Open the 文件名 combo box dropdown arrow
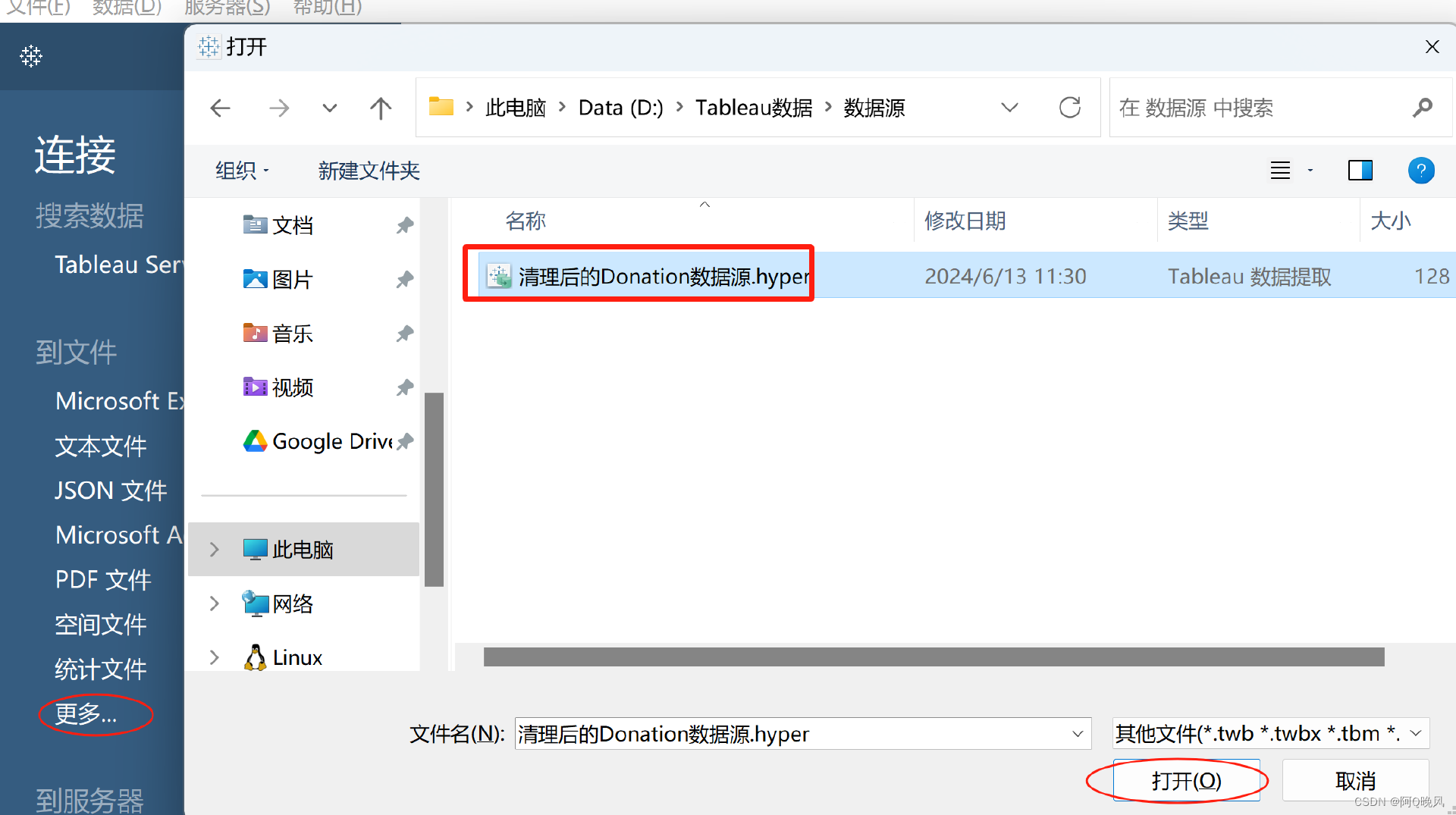This screenshot has width=1456, height=815. 1078,734
